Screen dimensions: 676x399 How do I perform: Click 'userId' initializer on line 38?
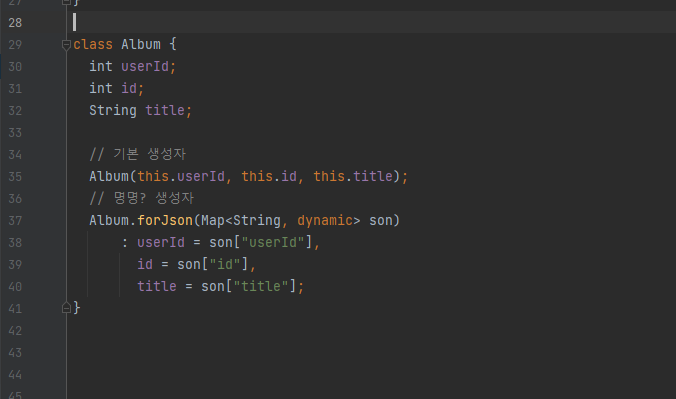[x=161, y=242]
